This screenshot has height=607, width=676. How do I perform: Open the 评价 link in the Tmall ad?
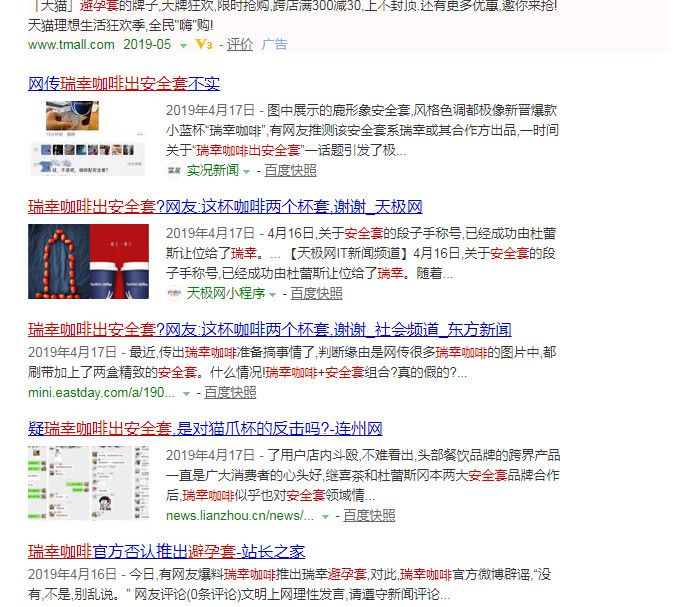click(x=240, y=44)
